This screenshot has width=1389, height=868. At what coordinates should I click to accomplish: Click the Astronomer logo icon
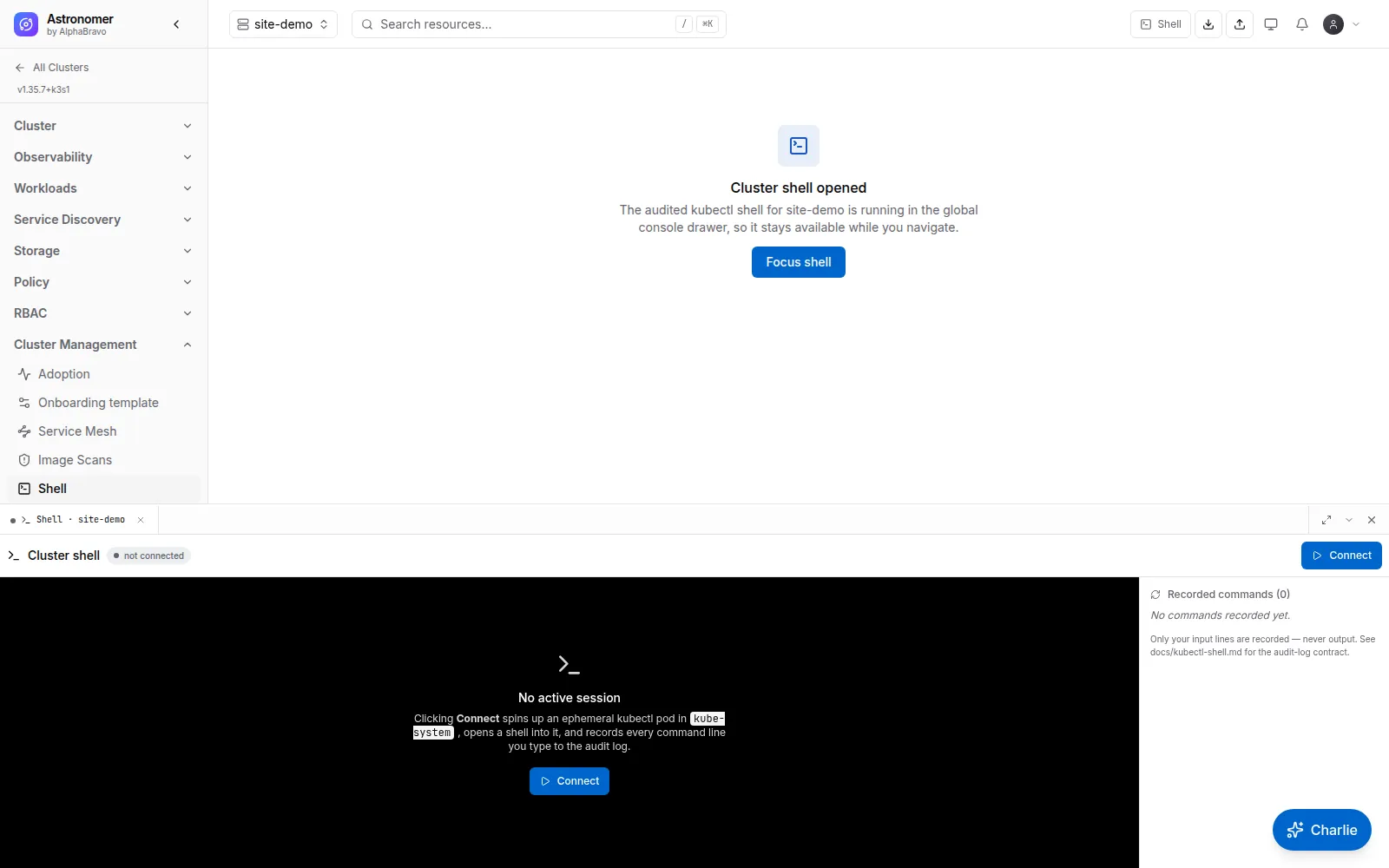click(26, 24)
